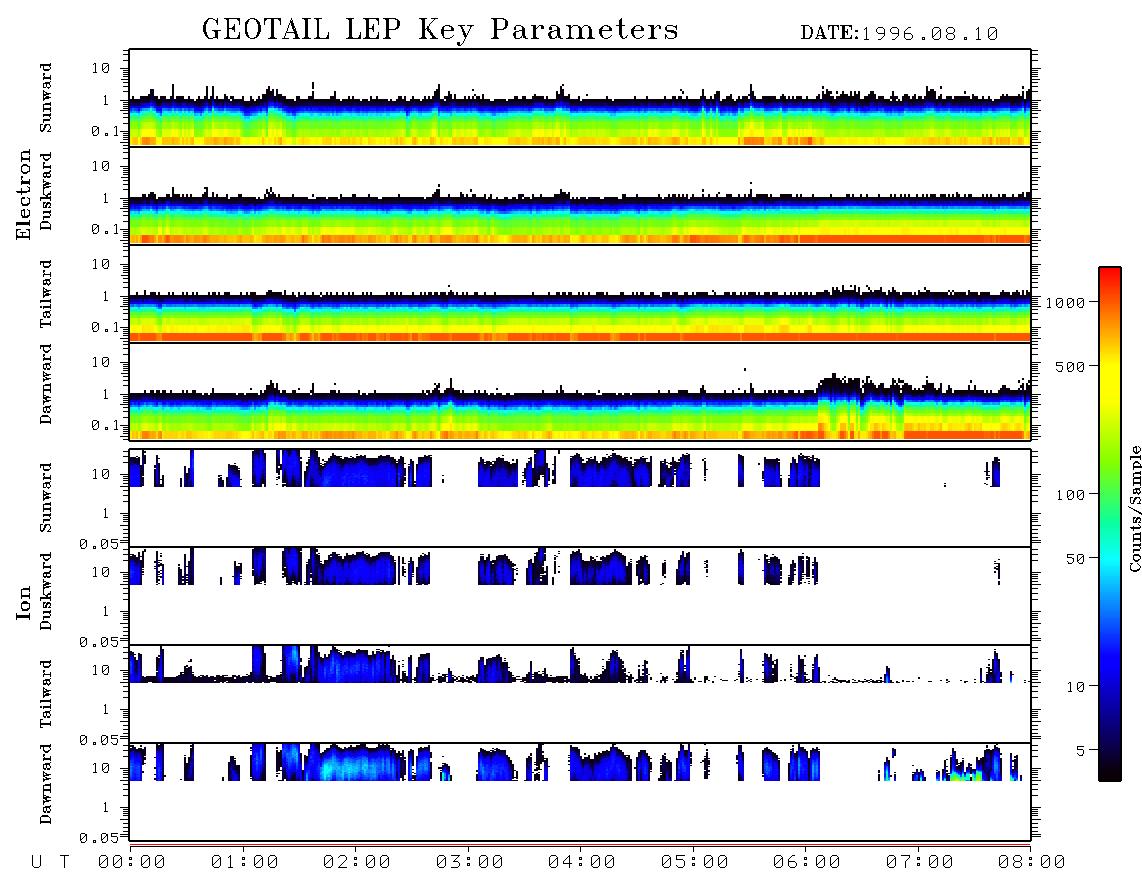
Task: Click the Electron Sunward spectrogram plot
Action: coord(580,98)
